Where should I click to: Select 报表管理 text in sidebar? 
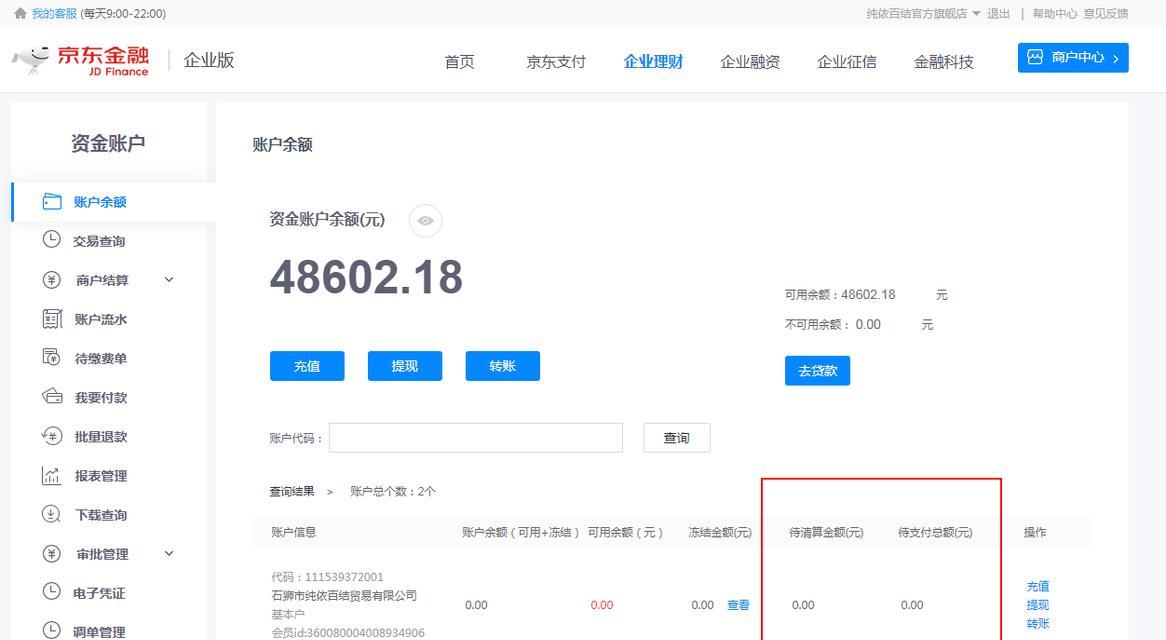[x=100, y=476]
